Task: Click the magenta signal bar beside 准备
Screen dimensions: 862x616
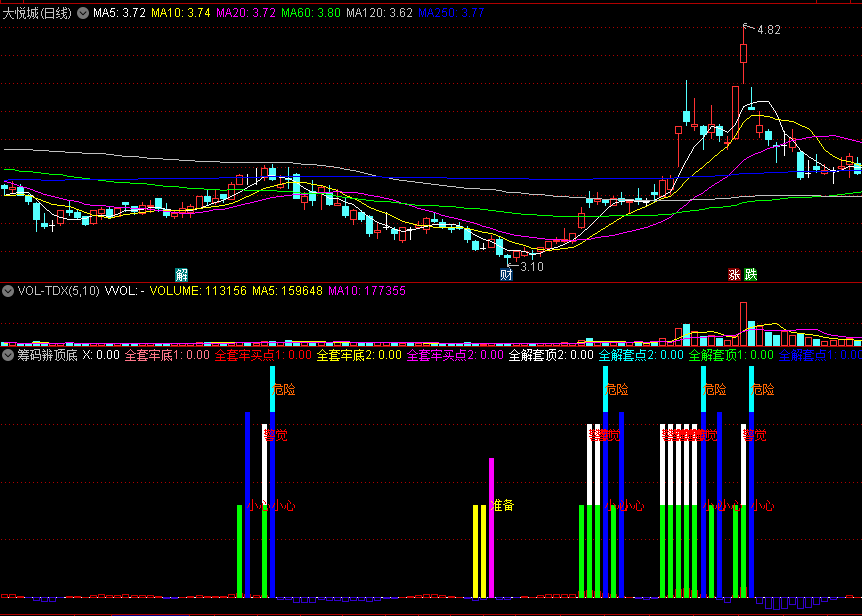Action: pos(491,528)
